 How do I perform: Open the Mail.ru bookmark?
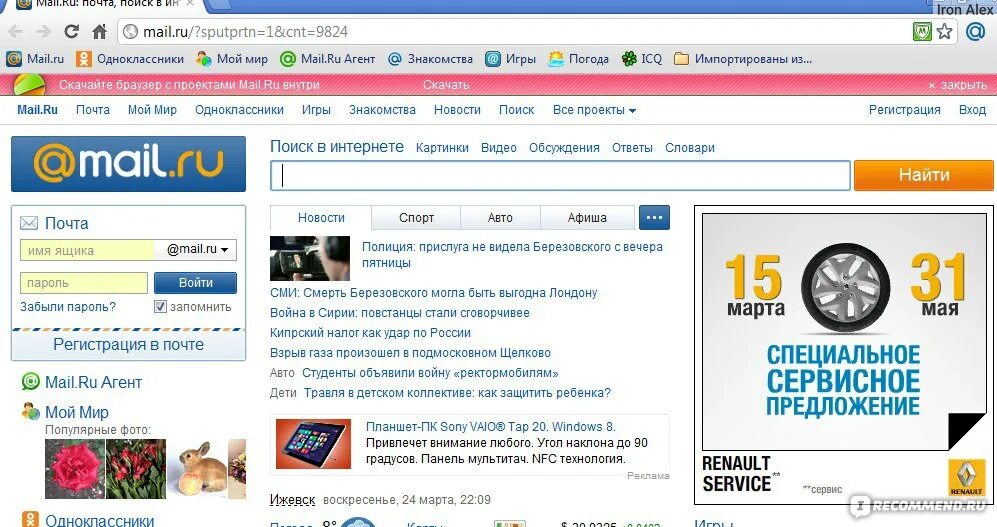[x=35, y=59]
